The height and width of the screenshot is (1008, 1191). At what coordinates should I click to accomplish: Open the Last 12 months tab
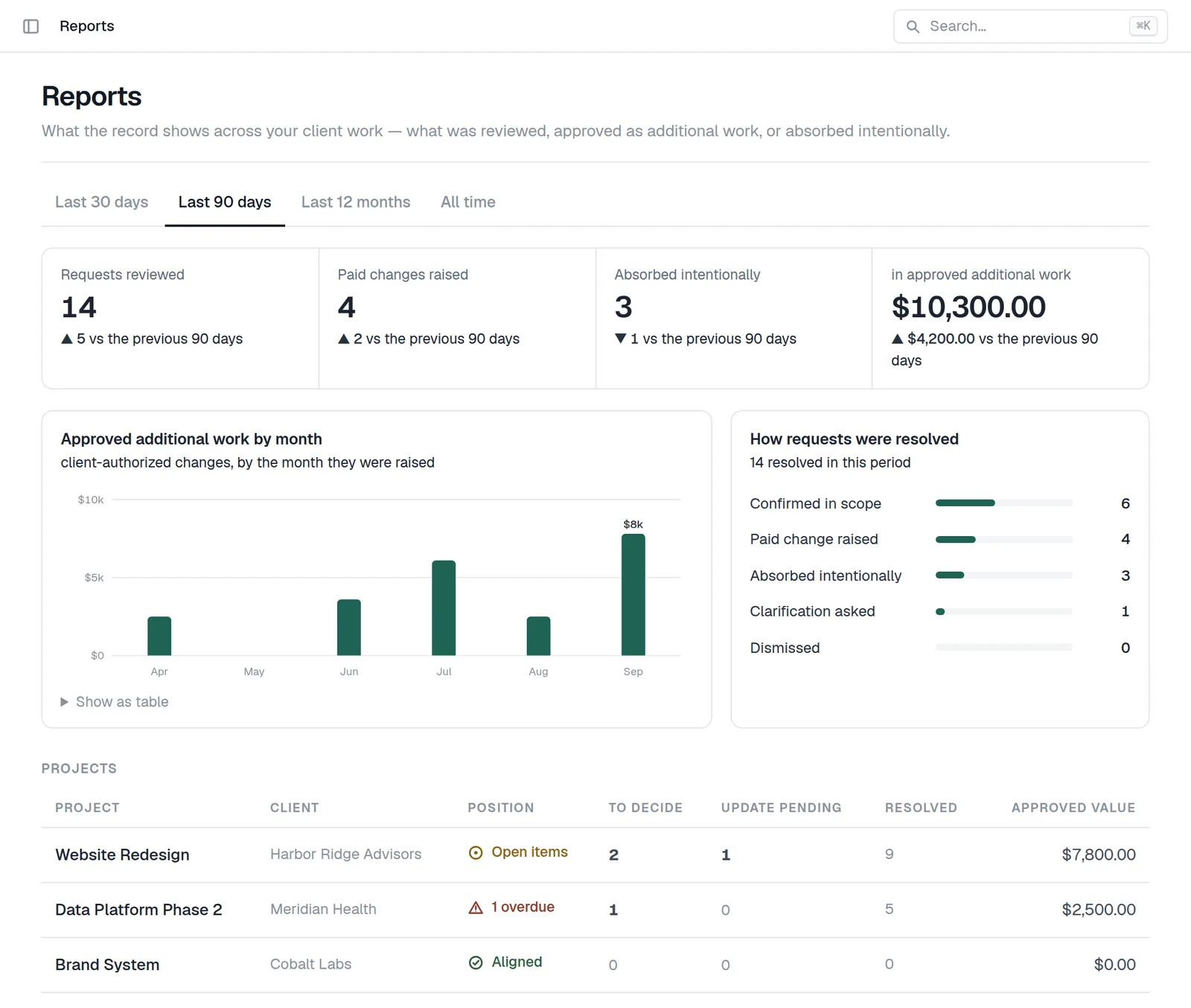coord(356,202)
